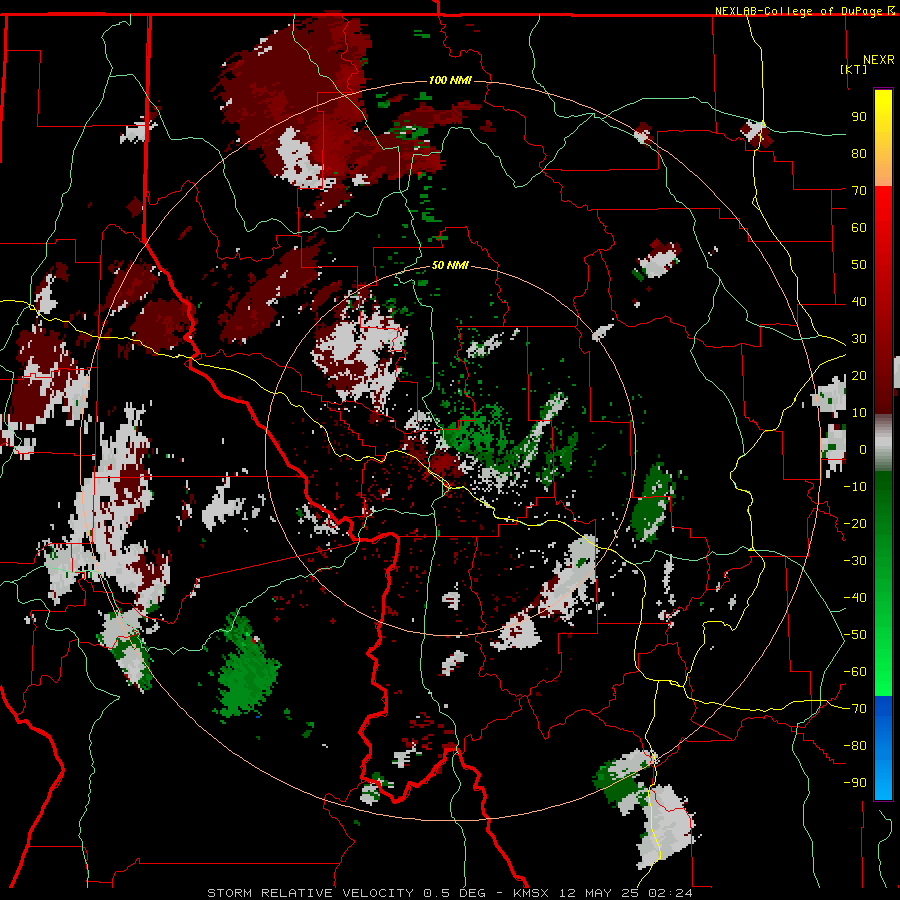Click the -70 value on the velocity scale

[x=855, y=709]
